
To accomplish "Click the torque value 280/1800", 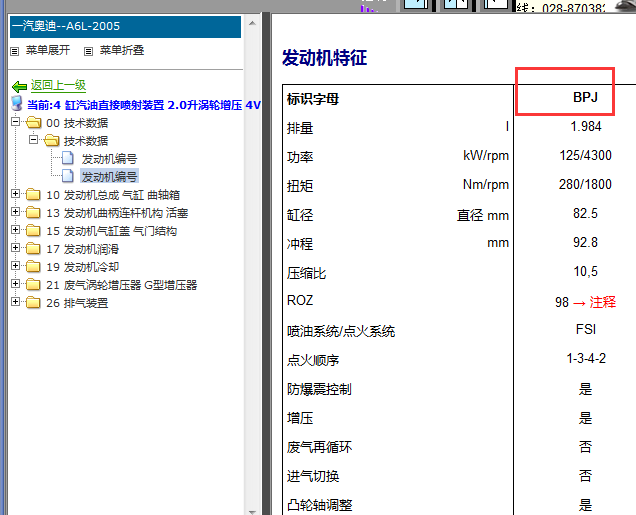I will [585, 185].
